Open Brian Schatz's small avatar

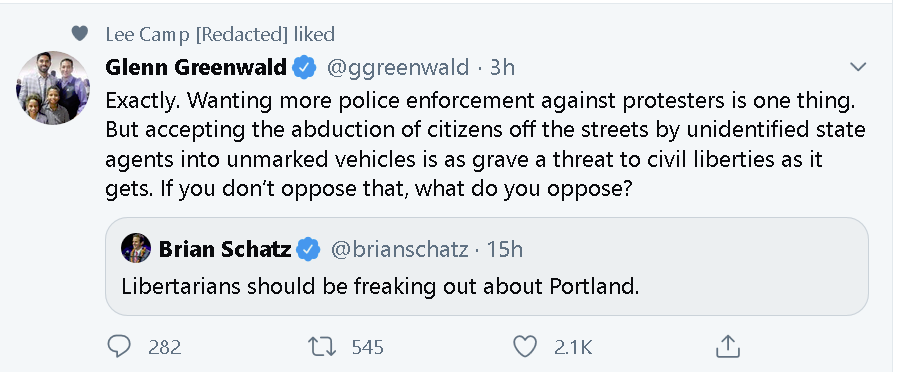point(136,248)
